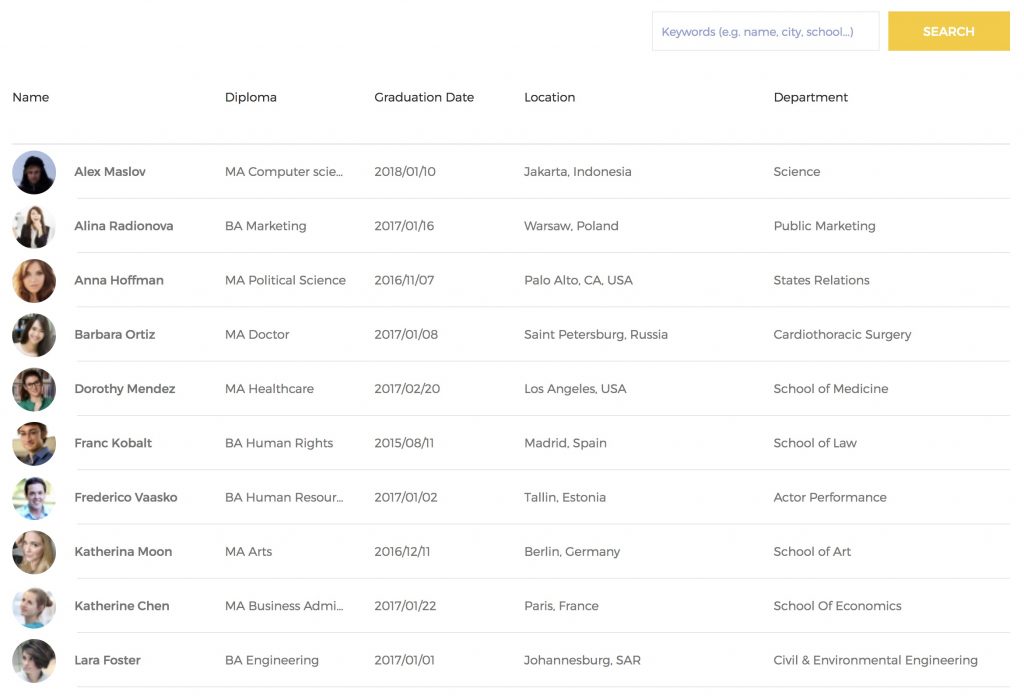Image resolution: width=1024 pixels, height=696 pixels.
Task: Click the MA Healthcare diploma cell
Action: click(x=269, y=388)
